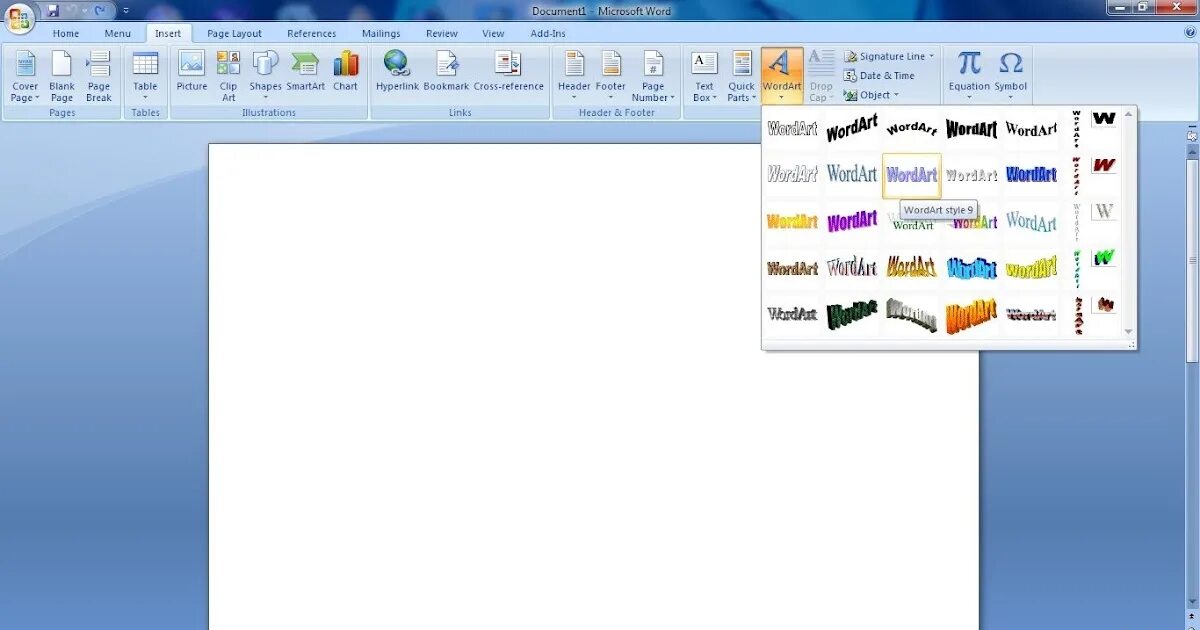Click the highlighted WordArt ribbon button
The height and width of the screenshot is (630, 1200).
coord(781,76)
